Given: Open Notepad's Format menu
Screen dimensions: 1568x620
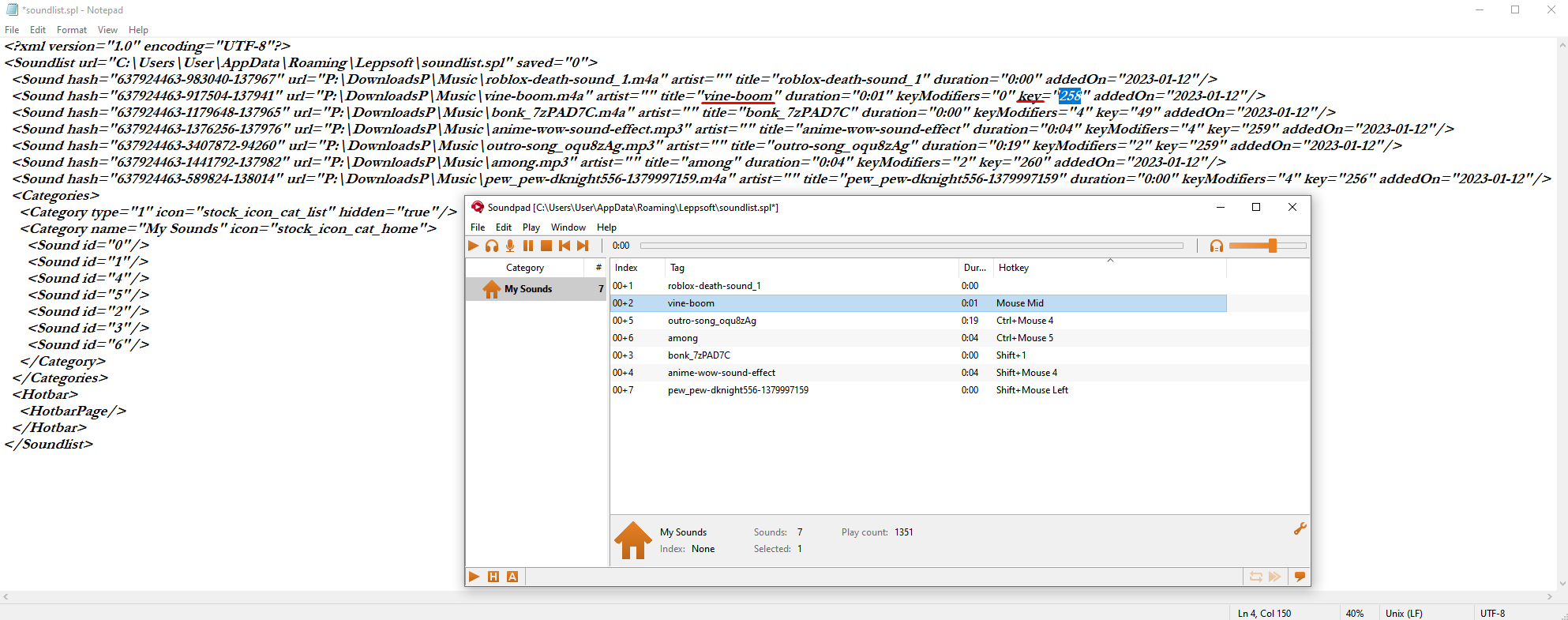Looking at the screenshot, I should [x=72, y=30].
